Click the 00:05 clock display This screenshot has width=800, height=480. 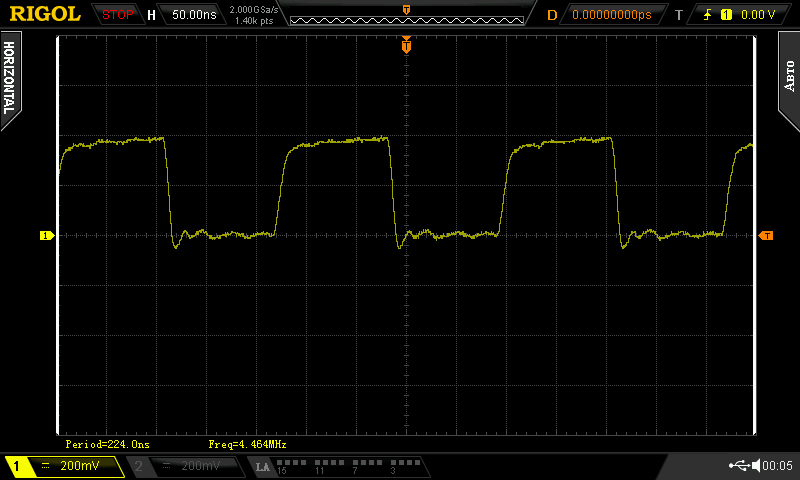tap(778, 466)
